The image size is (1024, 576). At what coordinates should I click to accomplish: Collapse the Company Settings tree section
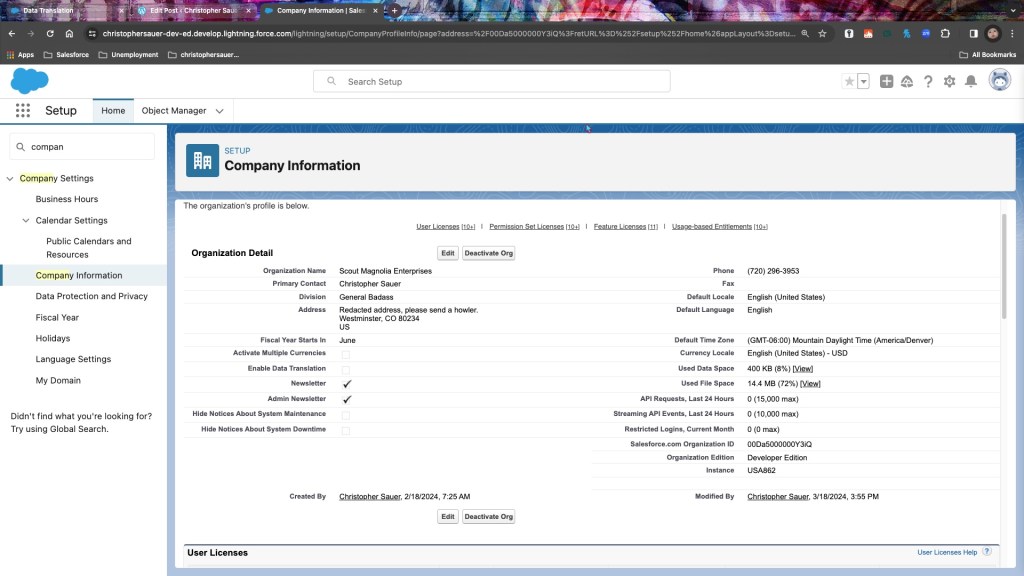click(x=10, y=179)
